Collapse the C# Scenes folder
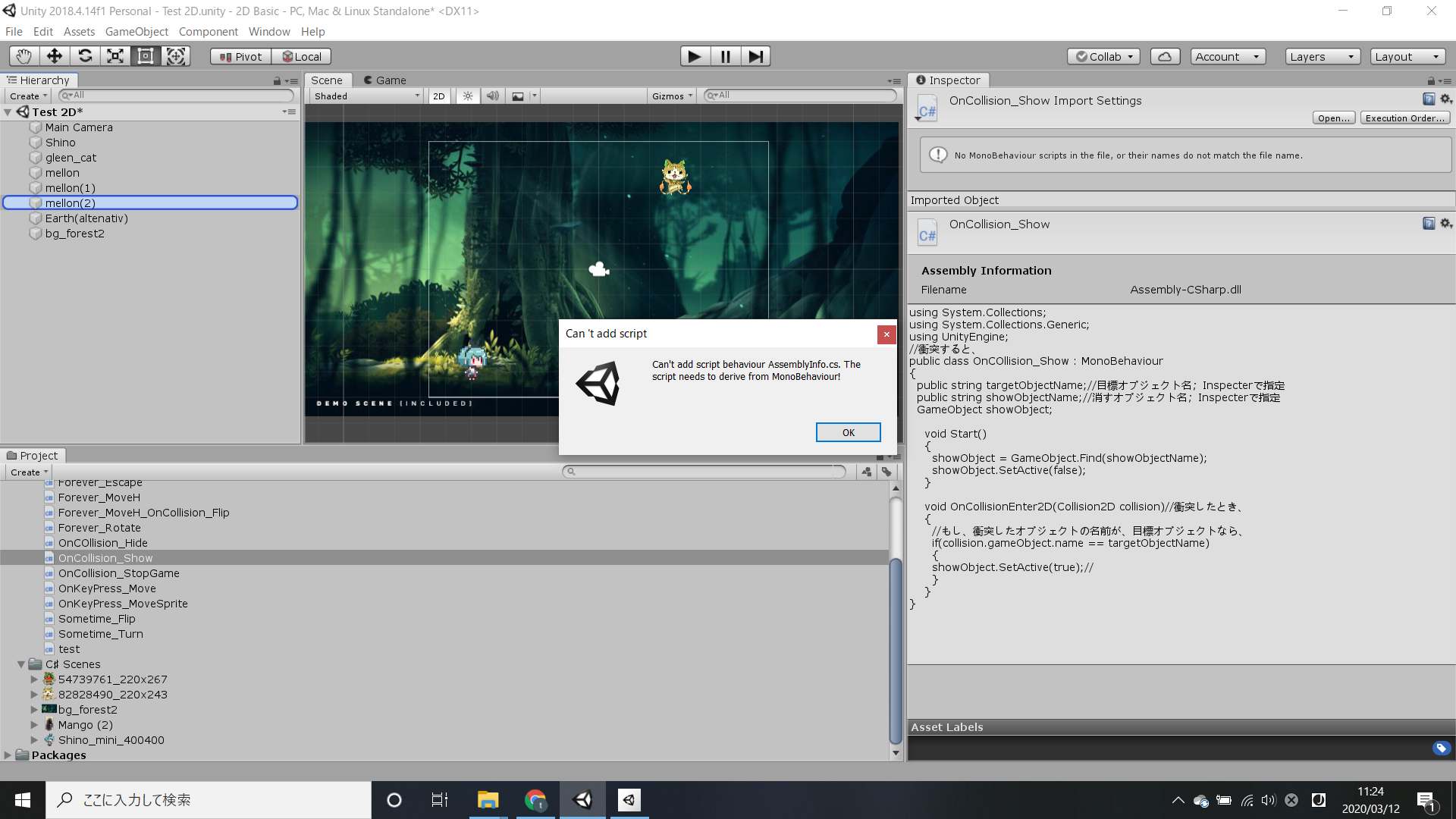Image resolution: width=1456 pixels, height=819 pixels. 21,664
